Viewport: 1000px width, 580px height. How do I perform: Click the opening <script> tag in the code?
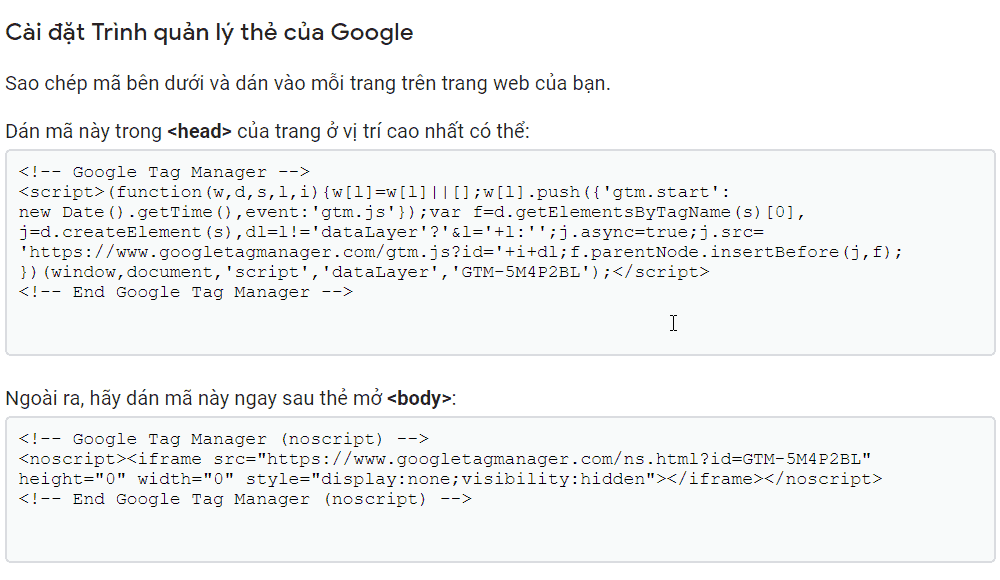click(x=60, y=192)
